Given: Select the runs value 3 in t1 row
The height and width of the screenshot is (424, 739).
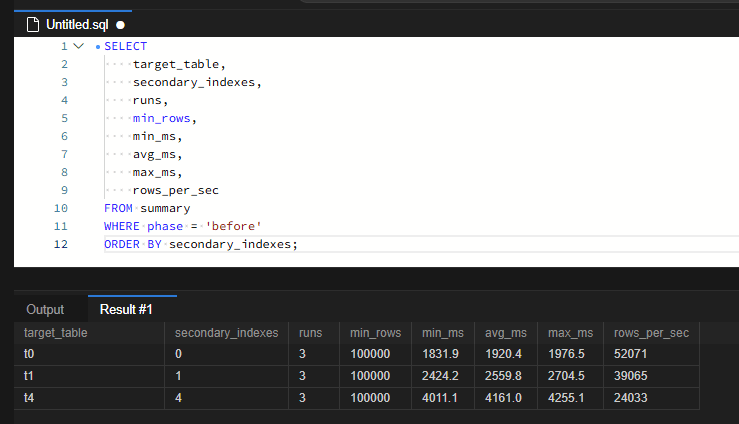Looking at the screenshot, I should [314, 376].
